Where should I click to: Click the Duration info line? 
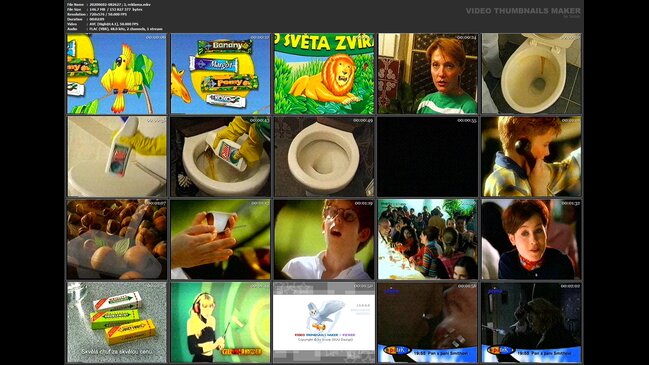(86, 19)
